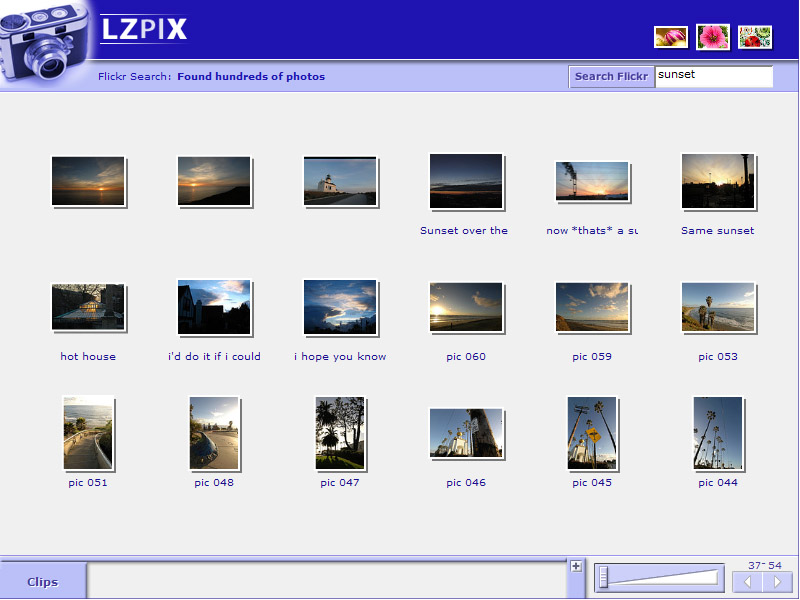This screenshot has width=800, height=600.
Task: Go to next page with right arrow
Action: 778,582
